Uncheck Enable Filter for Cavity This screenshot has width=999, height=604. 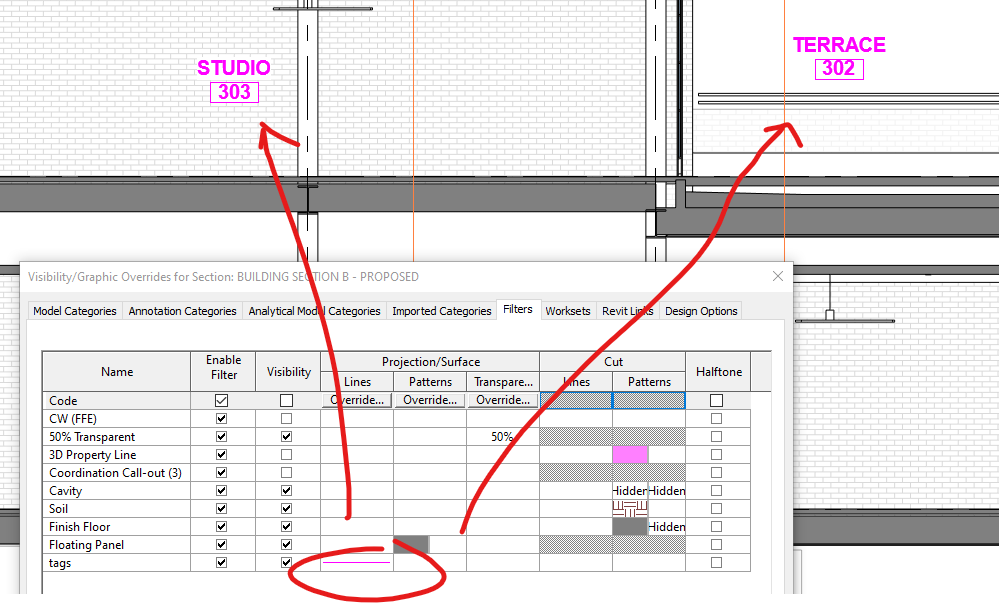click(x=222, y=490)
